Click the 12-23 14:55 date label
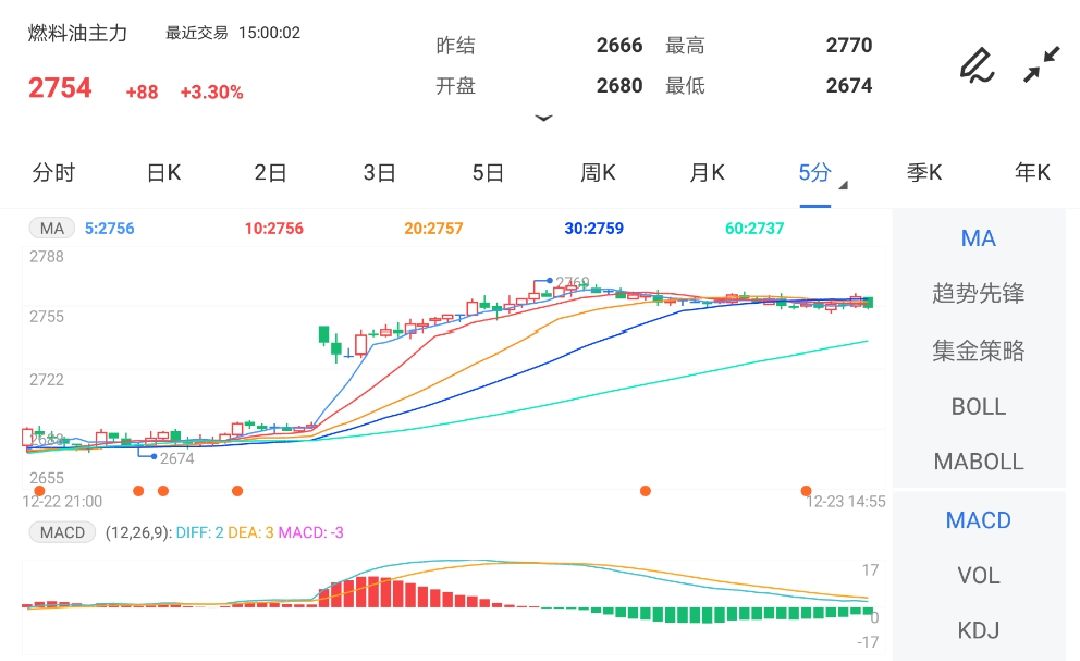This screenshot has height=661, width=1080. click(x=846, y=501)
